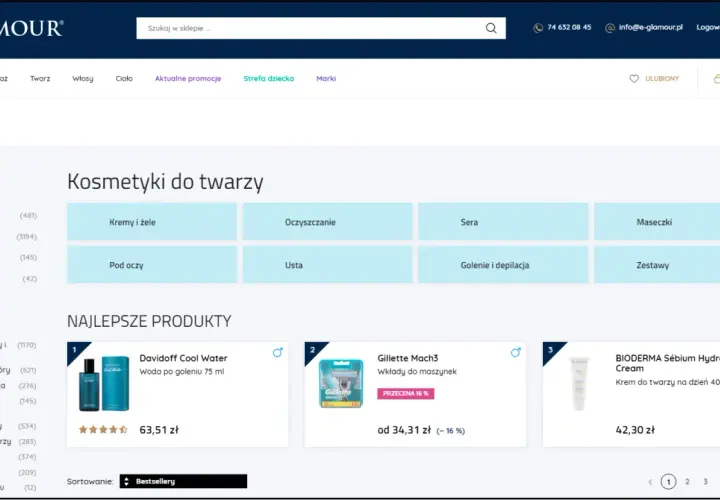Open the Davidoff Cool Water product title

(183, 358)
